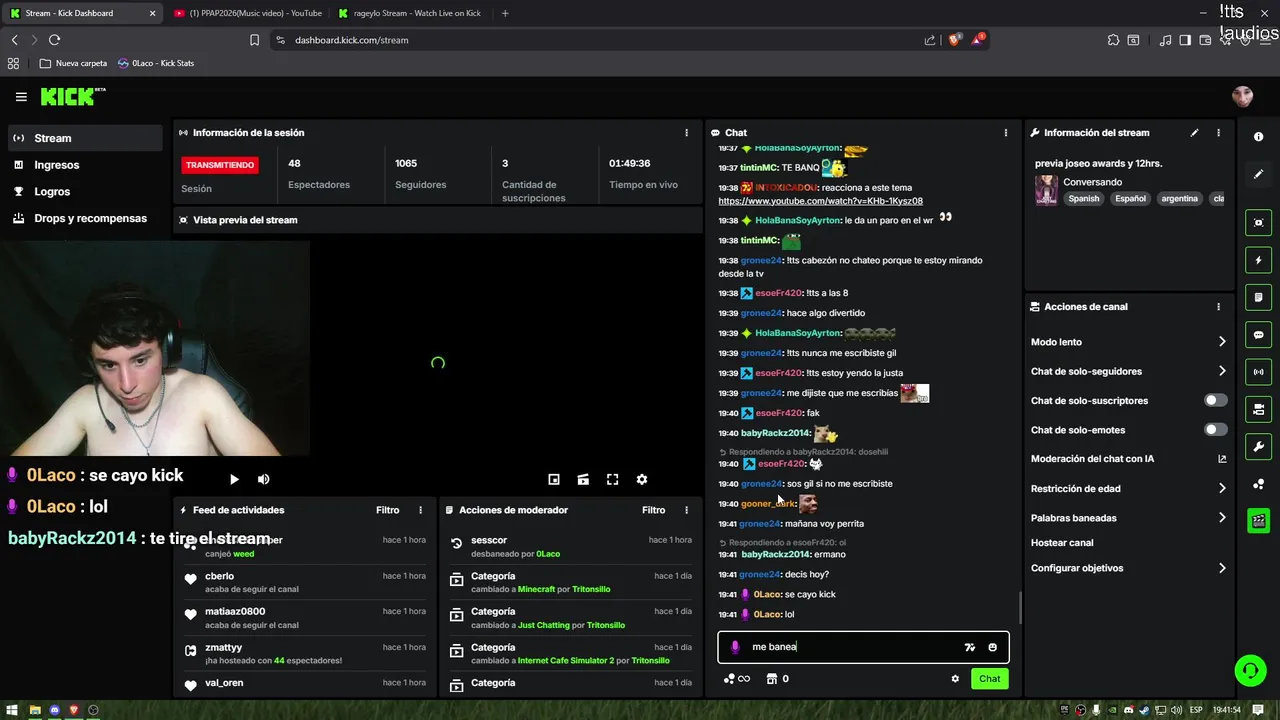Open the hamburger menu beside the Kick logo
This screenshot has width=1280, height=720.
[x=21, y=97]
